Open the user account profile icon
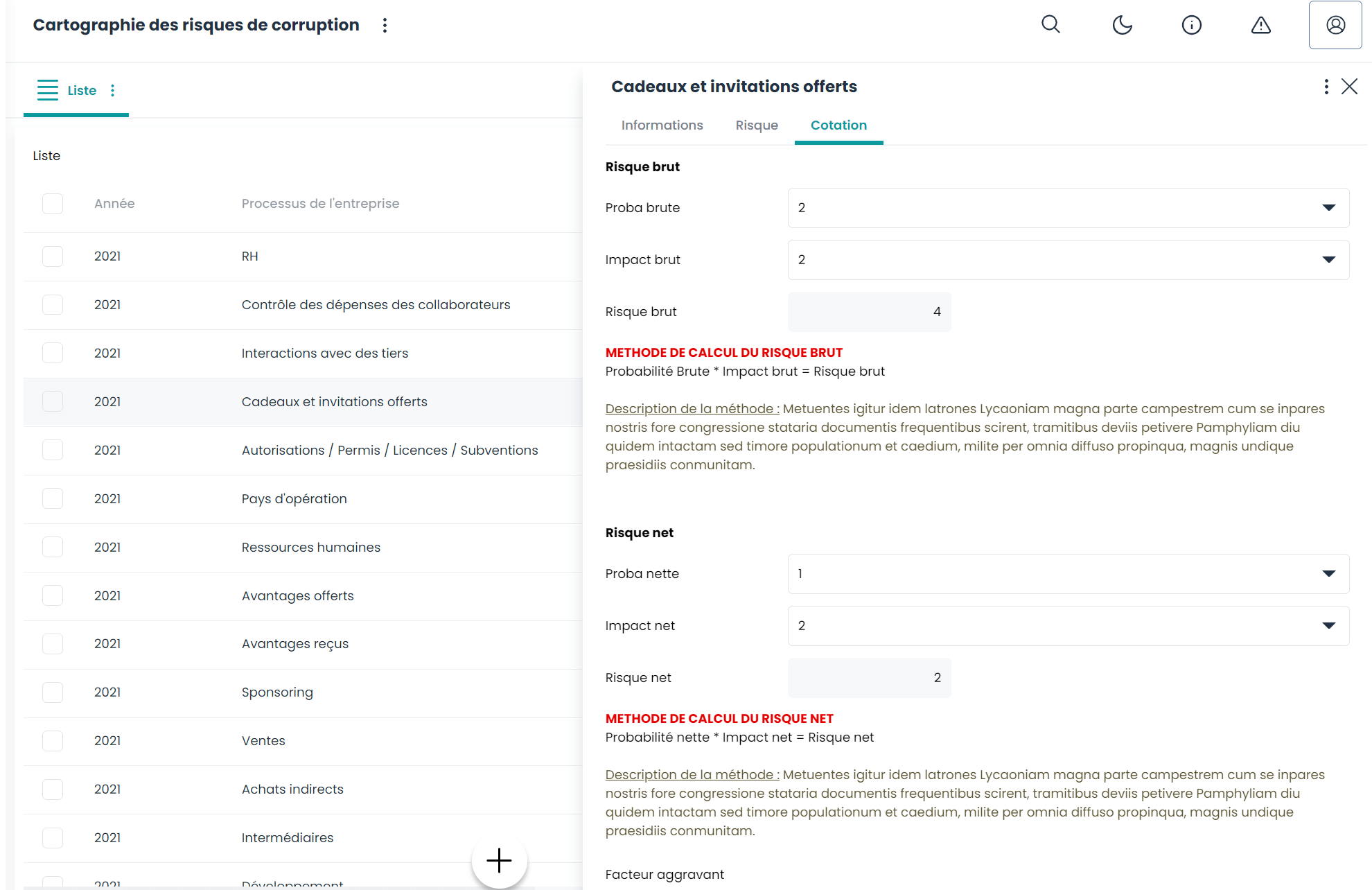The width and height of the screenshot is (1372, 890). click(1335, 25)
